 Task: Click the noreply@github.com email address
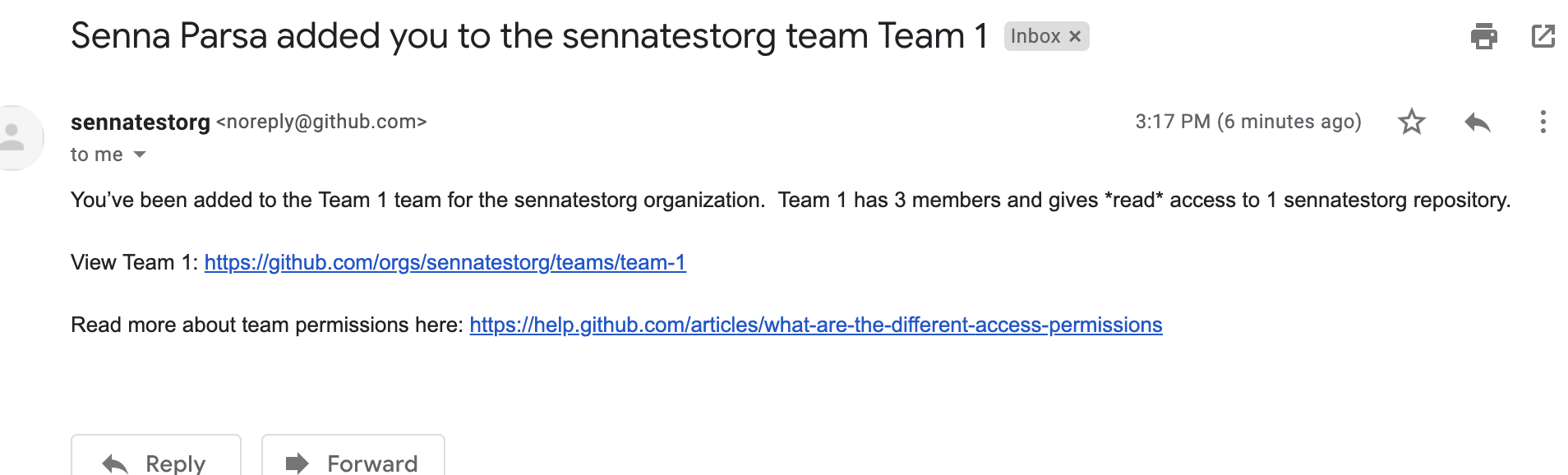point(321,122)
